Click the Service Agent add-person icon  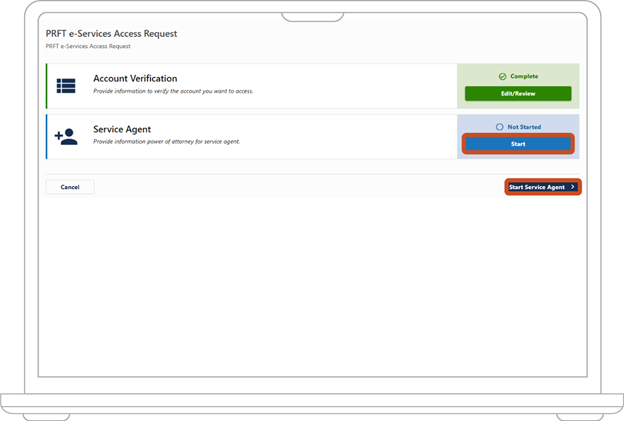tap(66, 137)
